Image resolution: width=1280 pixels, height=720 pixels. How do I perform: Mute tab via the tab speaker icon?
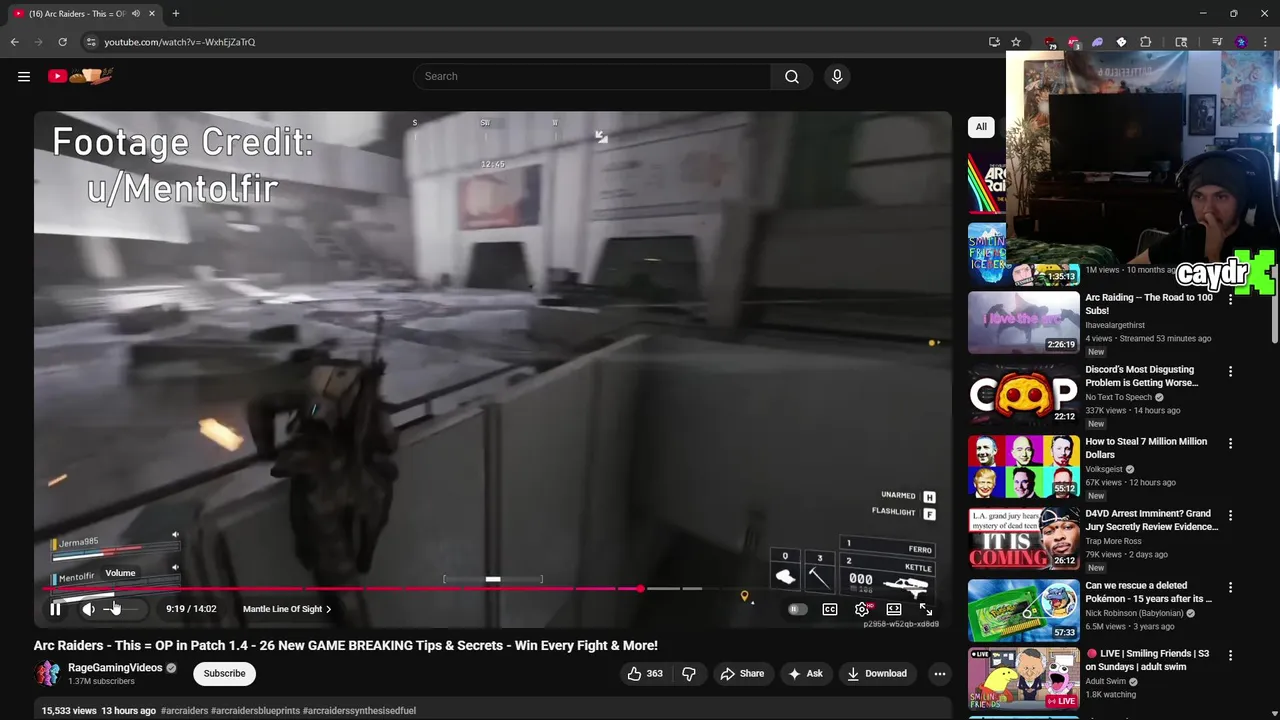136,14
